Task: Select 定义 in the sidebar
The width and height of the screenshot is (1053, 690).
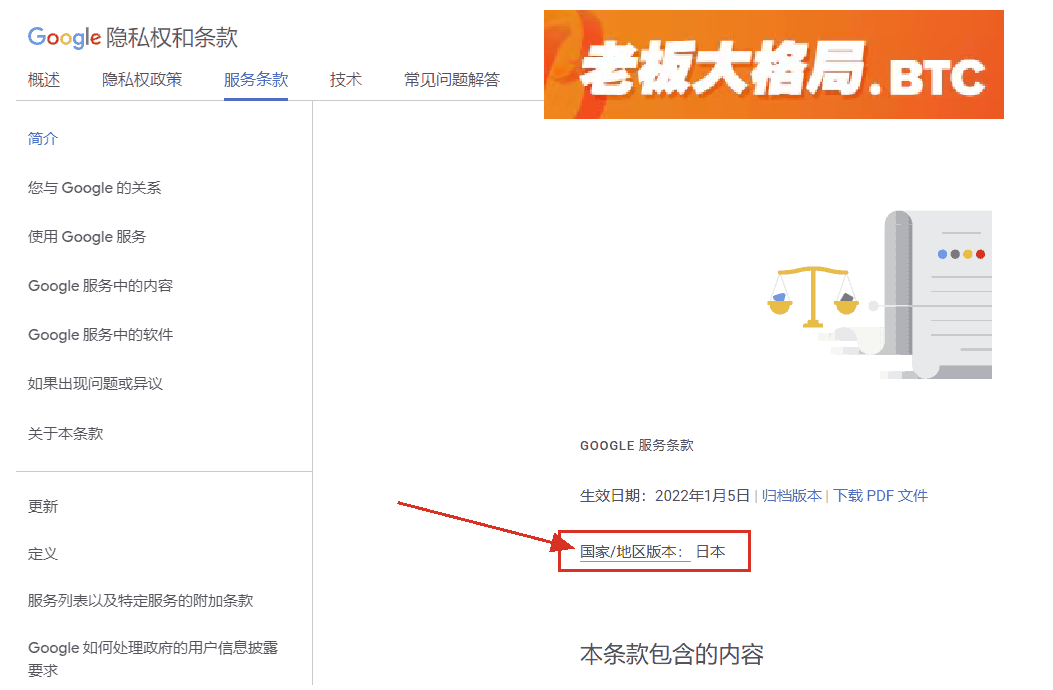Action: 43,554
